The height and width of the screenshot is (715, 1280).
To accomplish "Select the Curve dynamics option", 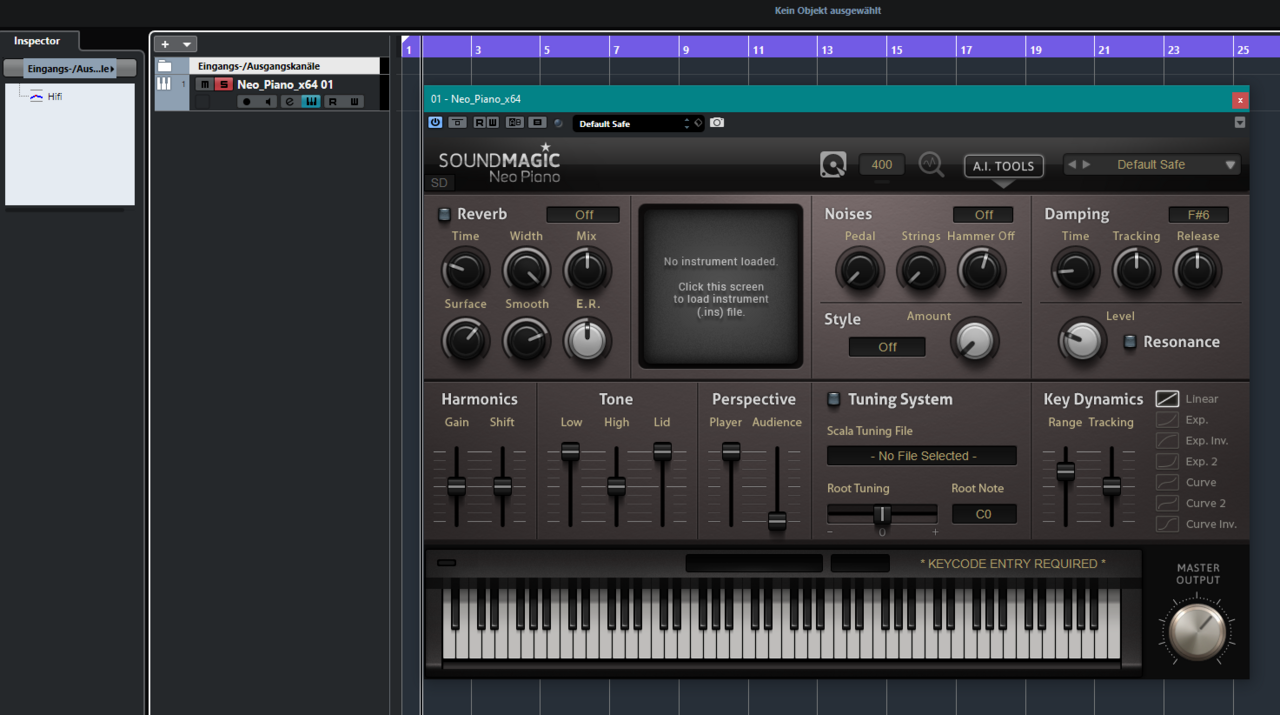I will (1167, 482).
